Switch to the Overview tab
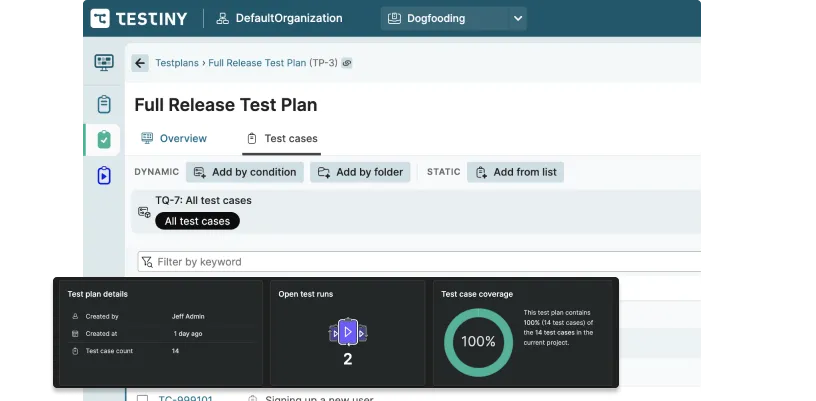 click(174, 138)
